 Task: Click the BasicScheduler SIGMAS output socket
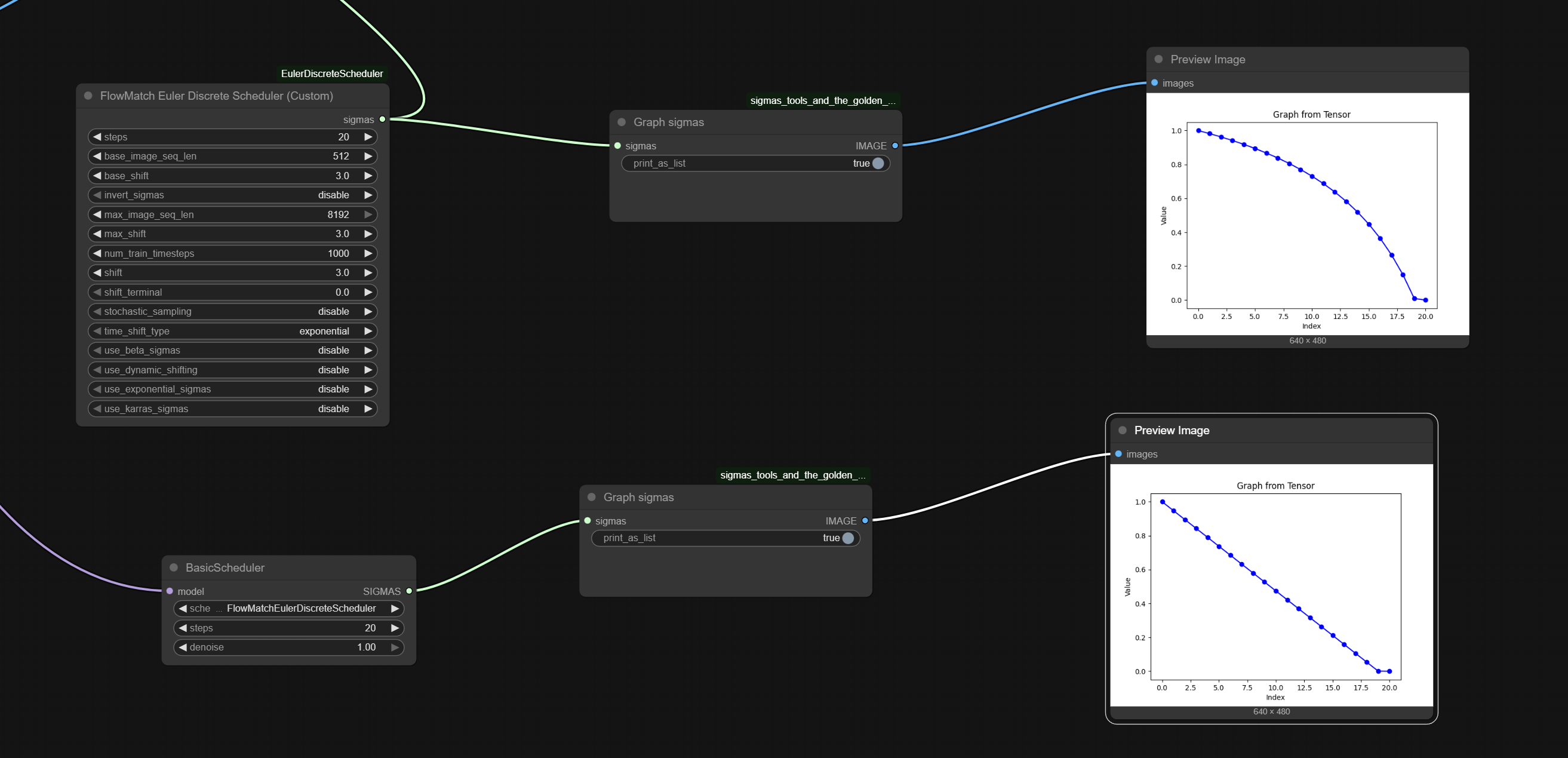[409, 591]
